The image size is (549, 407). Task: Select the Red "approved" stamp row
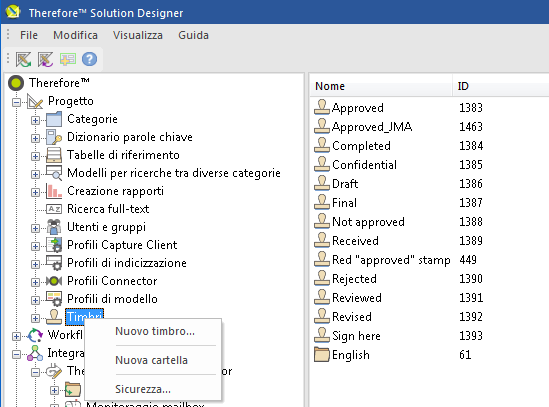(391, 260)
